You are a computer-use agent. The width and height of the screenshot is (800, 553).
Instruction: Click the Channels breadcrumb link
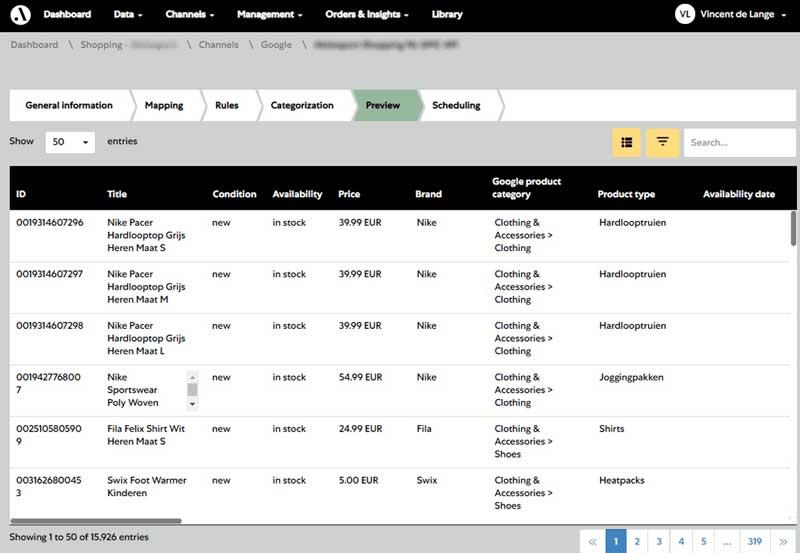[218, 45]
